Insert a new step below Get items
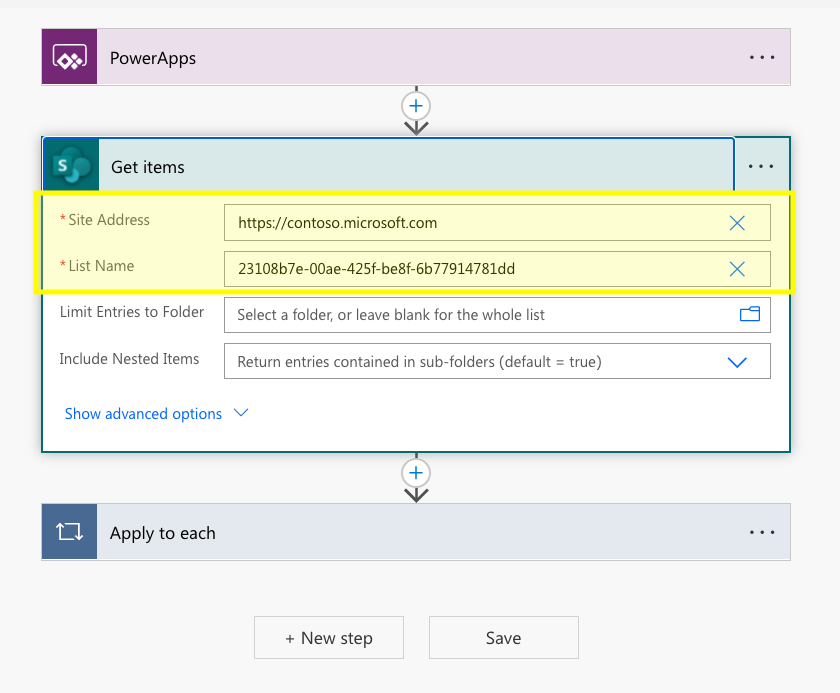The height and width of the screenshot is (693, 840). pyautogui.click(x=415, y=472)
